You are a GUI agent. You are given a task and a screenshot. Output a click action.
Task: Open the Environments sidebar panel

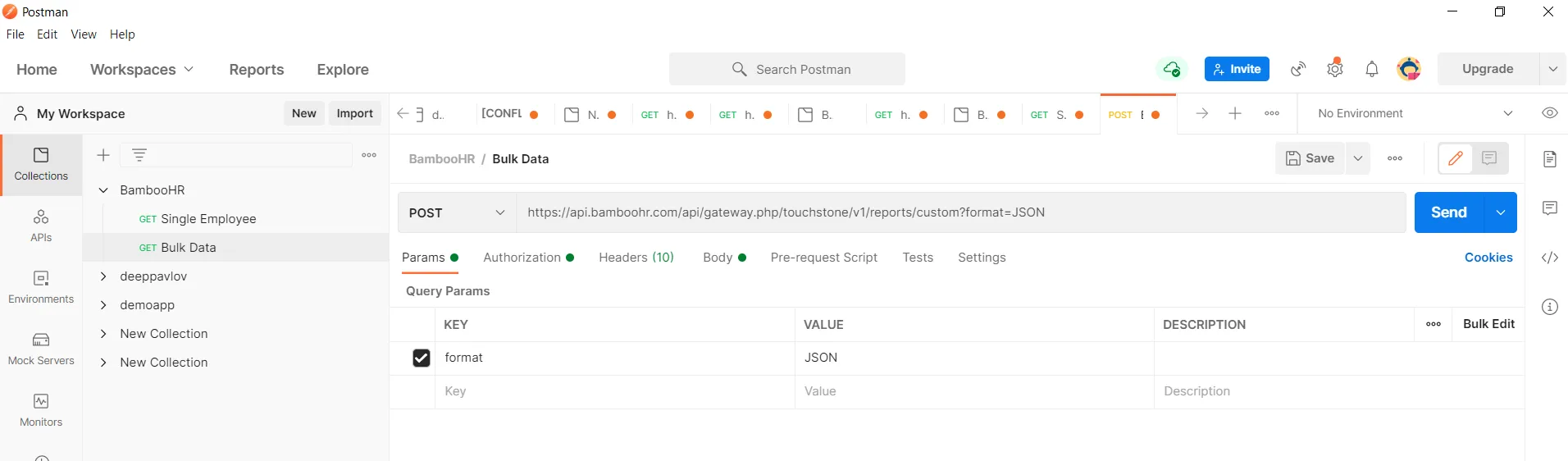tap(41, 288)
